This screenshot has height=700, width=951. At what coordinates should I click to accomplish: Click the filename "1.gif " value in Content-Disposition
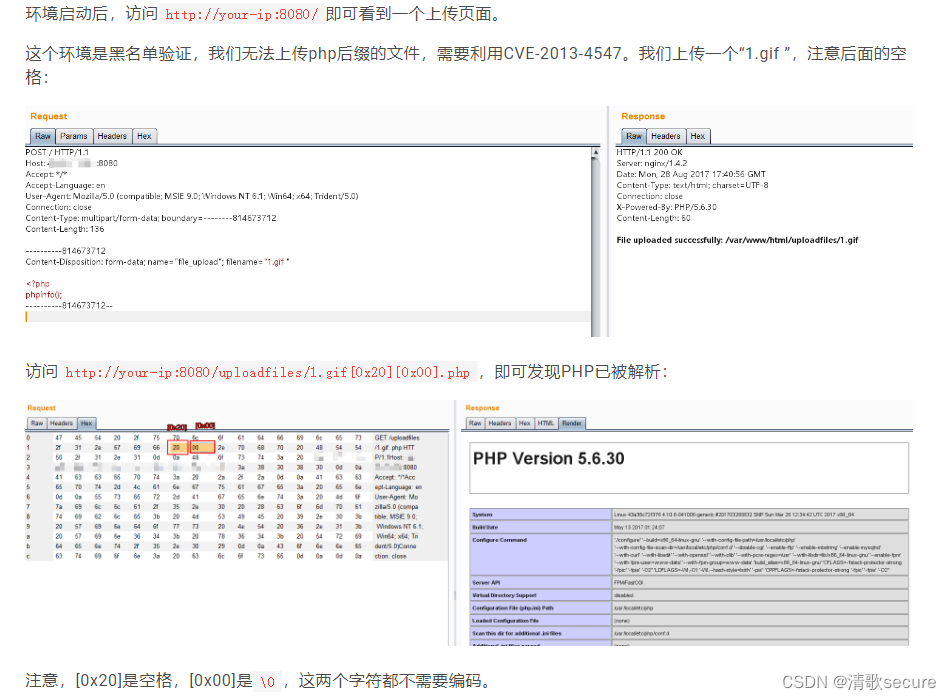[277, 262]
